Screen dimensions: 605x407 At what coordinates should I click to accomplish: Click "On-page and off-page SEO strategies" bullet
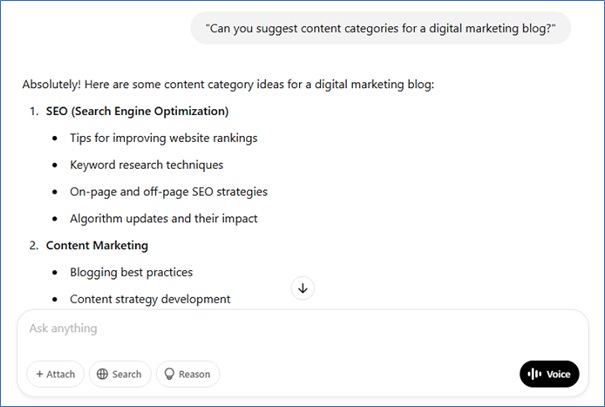click(x=168, y=191)
